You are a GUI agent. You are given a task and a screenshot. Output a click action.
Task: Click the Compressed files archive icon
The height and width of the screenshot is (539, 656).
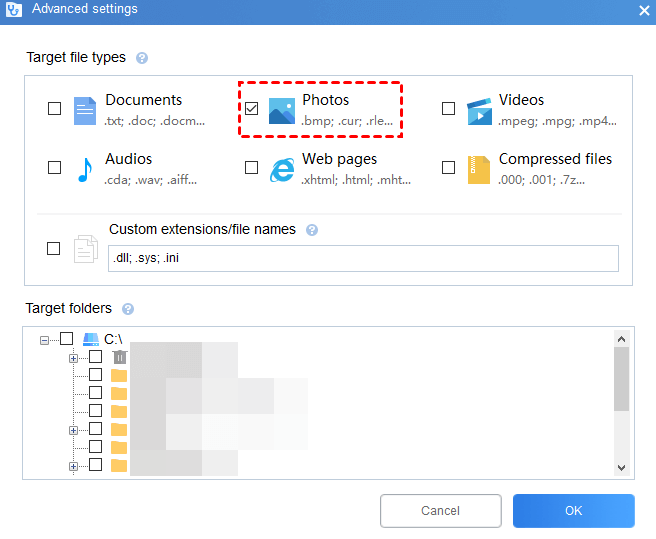click(x=479, y=168)
